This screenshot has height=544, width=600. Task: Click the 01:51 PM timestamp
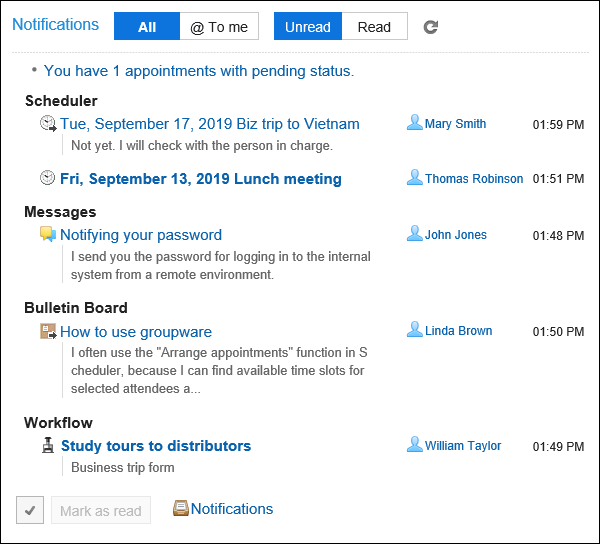pos(558,179)
